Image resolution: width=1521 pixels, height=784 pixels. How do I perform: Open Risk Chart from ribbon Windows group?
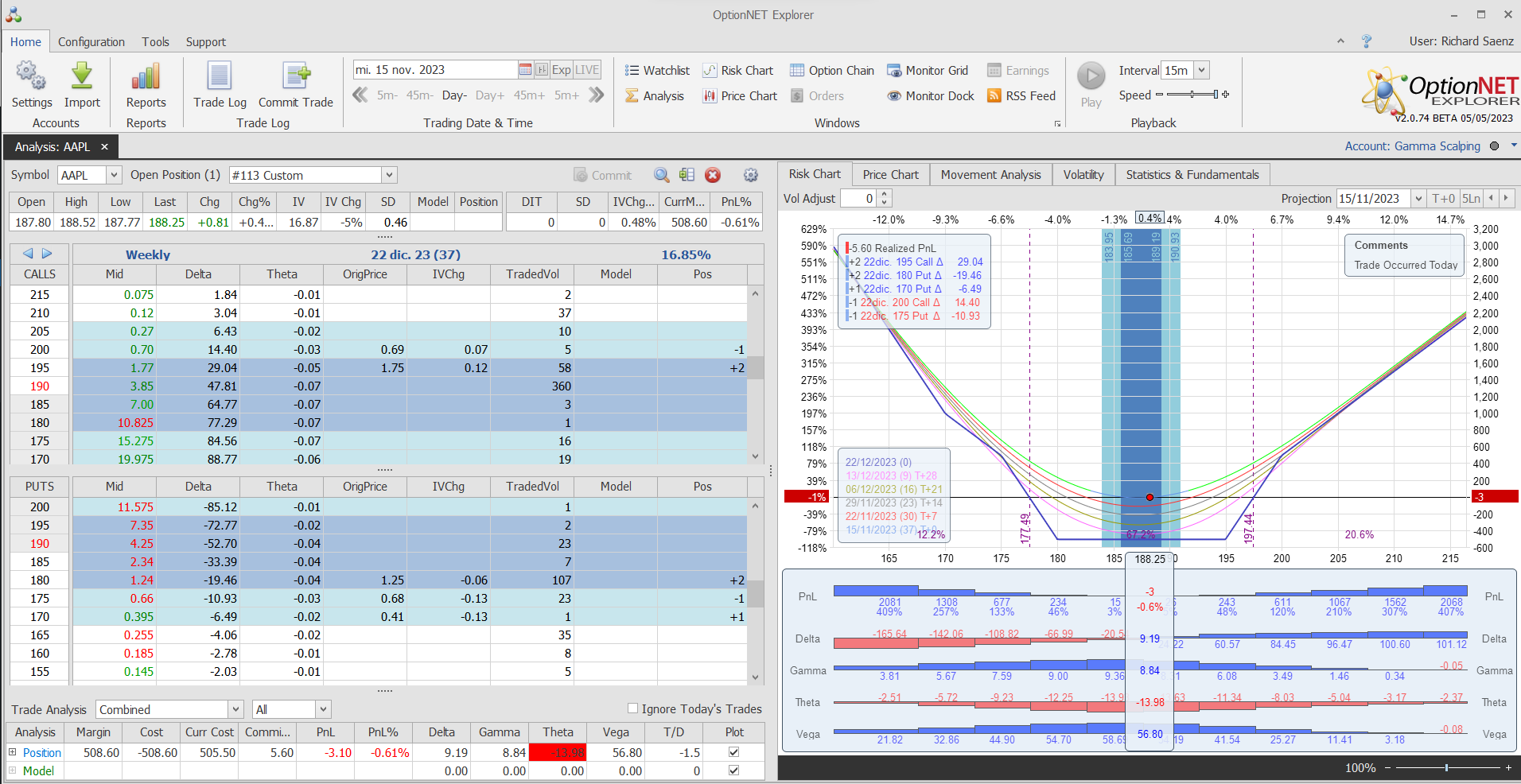[x=737, y=70]
